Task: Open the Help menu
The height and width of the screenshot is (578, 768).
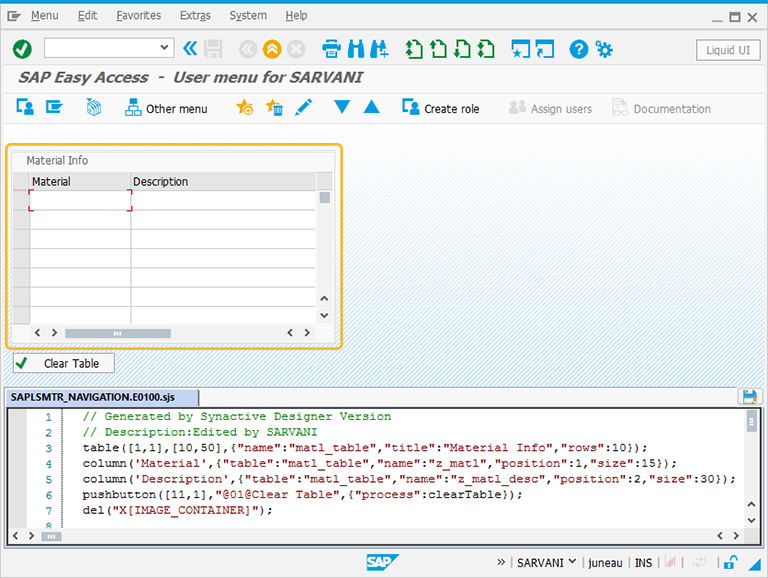Action: click(296, 16)
